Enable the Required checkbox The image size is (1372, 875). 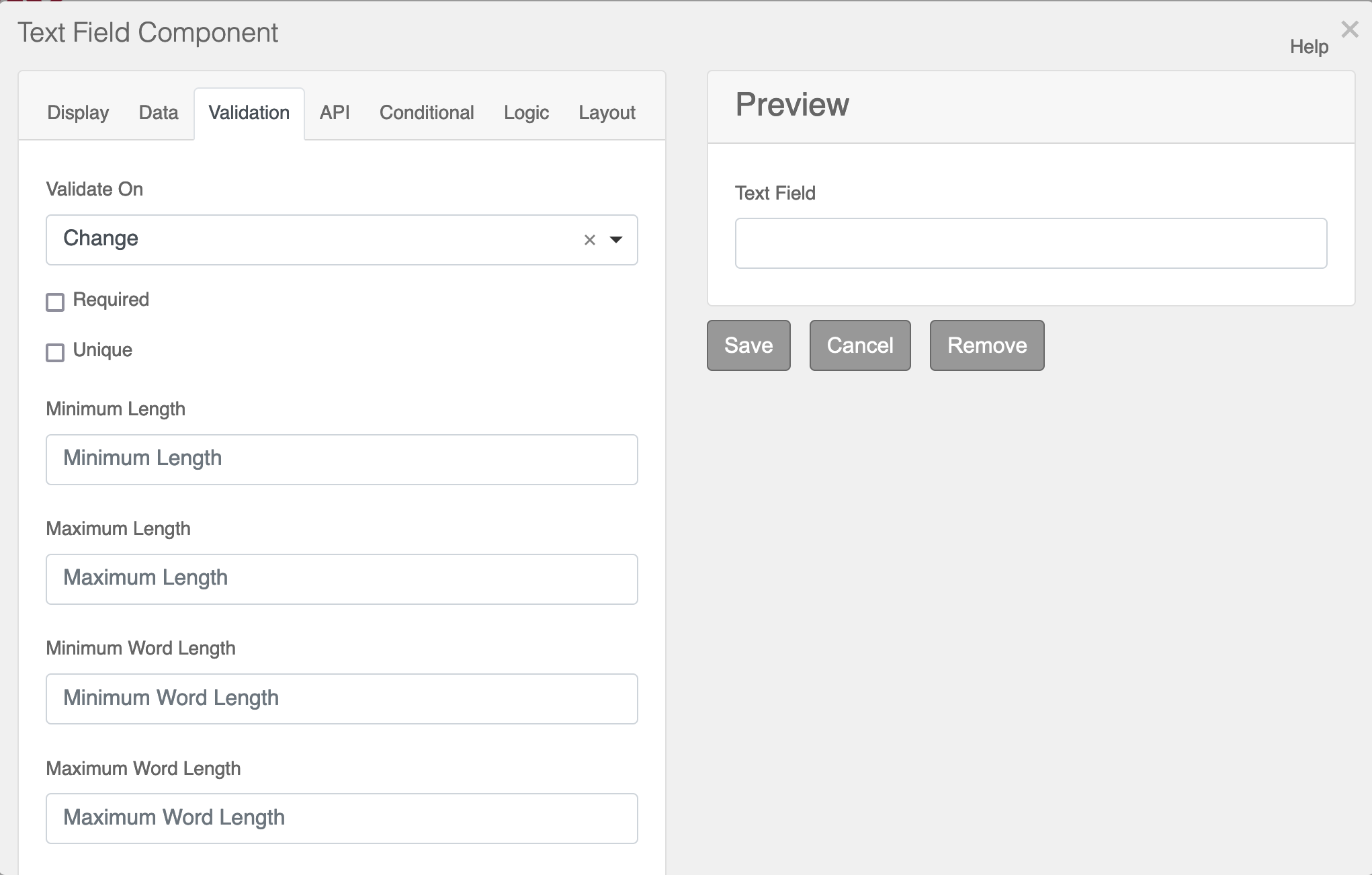pos(55,302)
